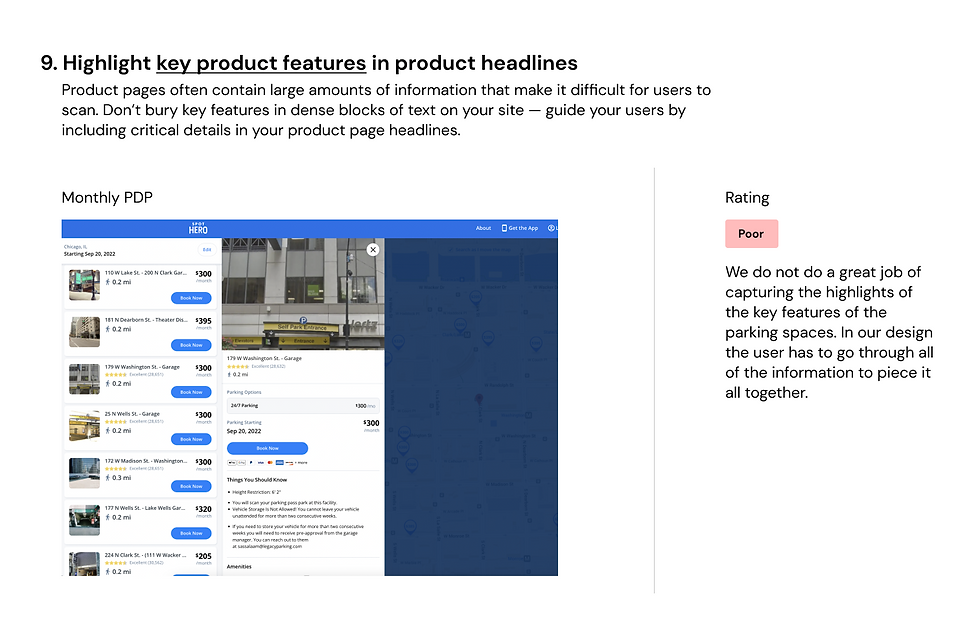Screen dimensions: 980x636
Task: Click star rating of 172 W Madison St.
Action: point(116,469)
